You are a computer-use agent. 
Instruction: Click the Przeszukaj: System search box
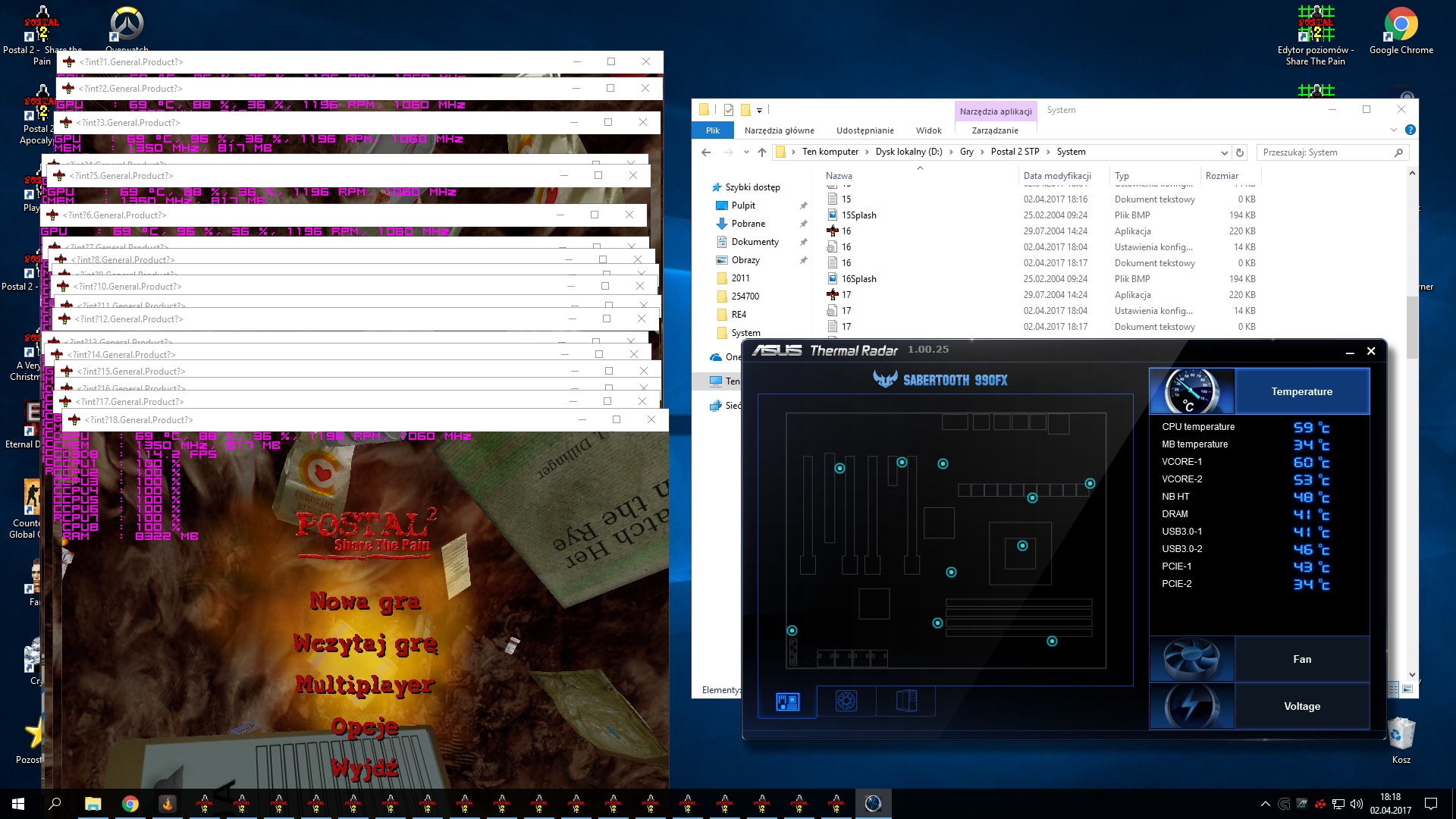point(1332,152)
